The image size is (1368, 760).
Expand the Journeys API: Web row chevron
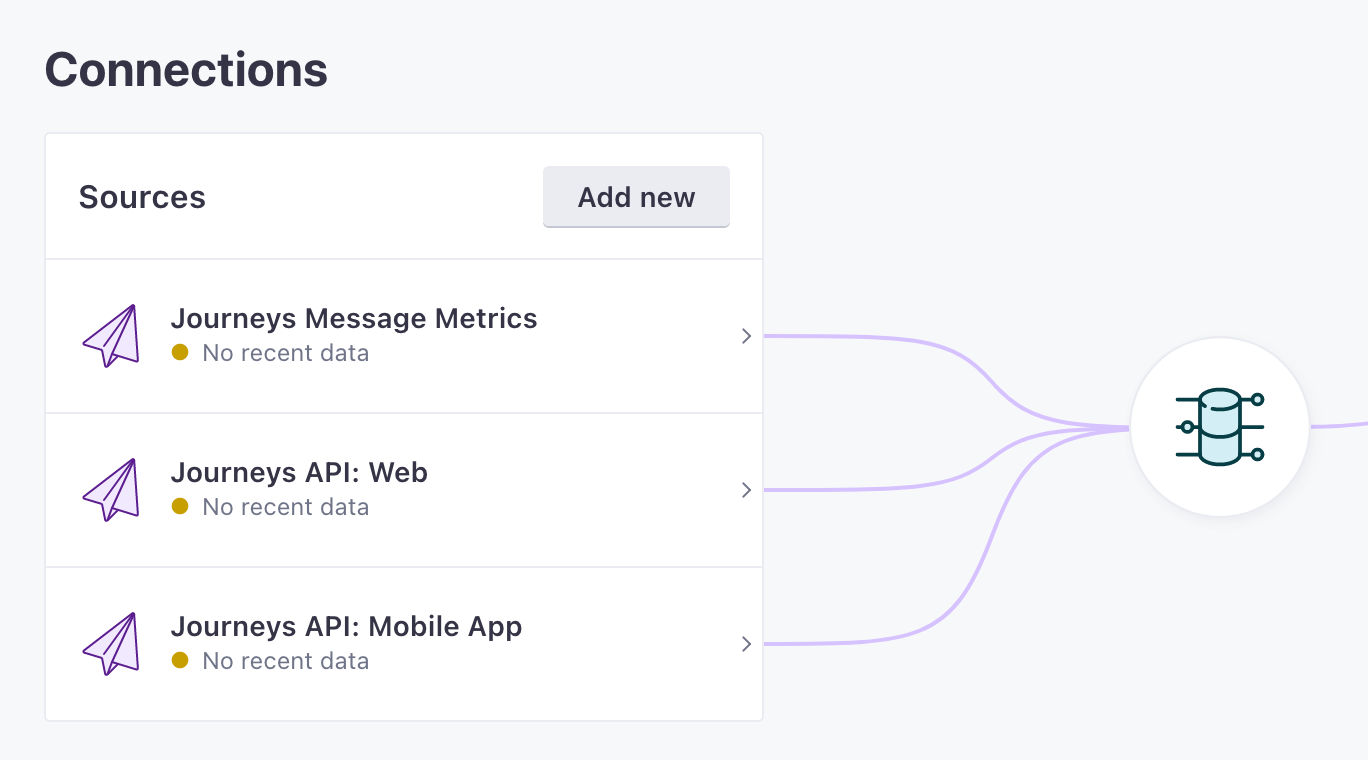(x=746, y=490)
